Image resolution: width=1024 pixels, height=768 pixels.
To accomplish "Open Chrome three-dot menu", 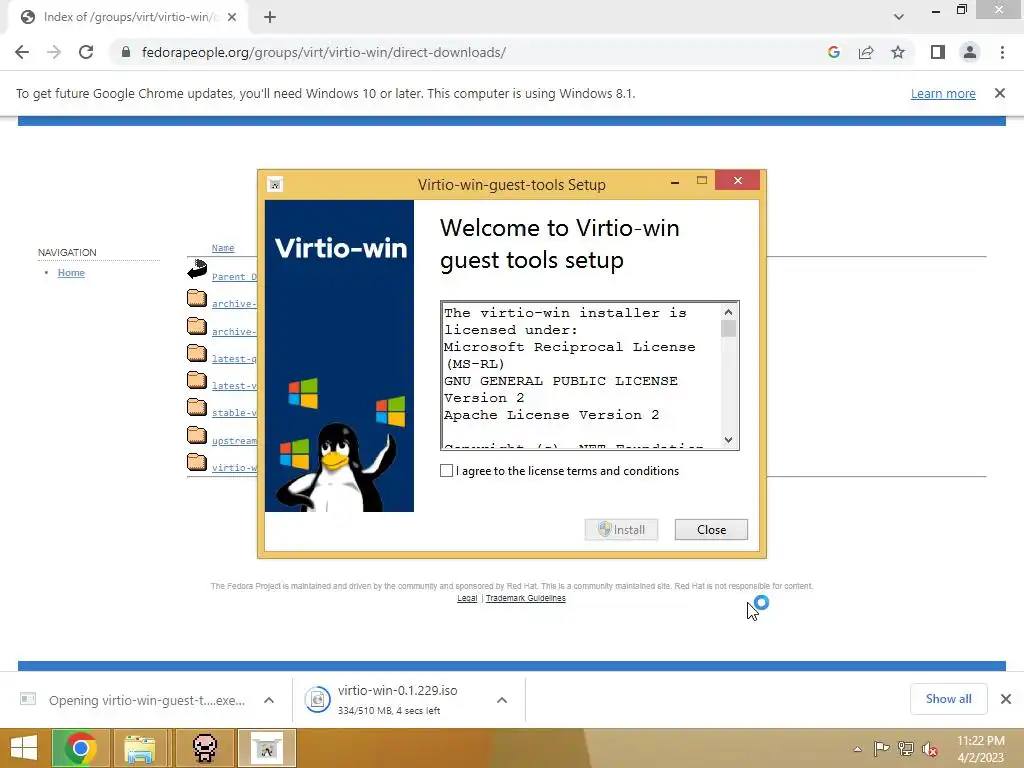I will point(1002,52).
